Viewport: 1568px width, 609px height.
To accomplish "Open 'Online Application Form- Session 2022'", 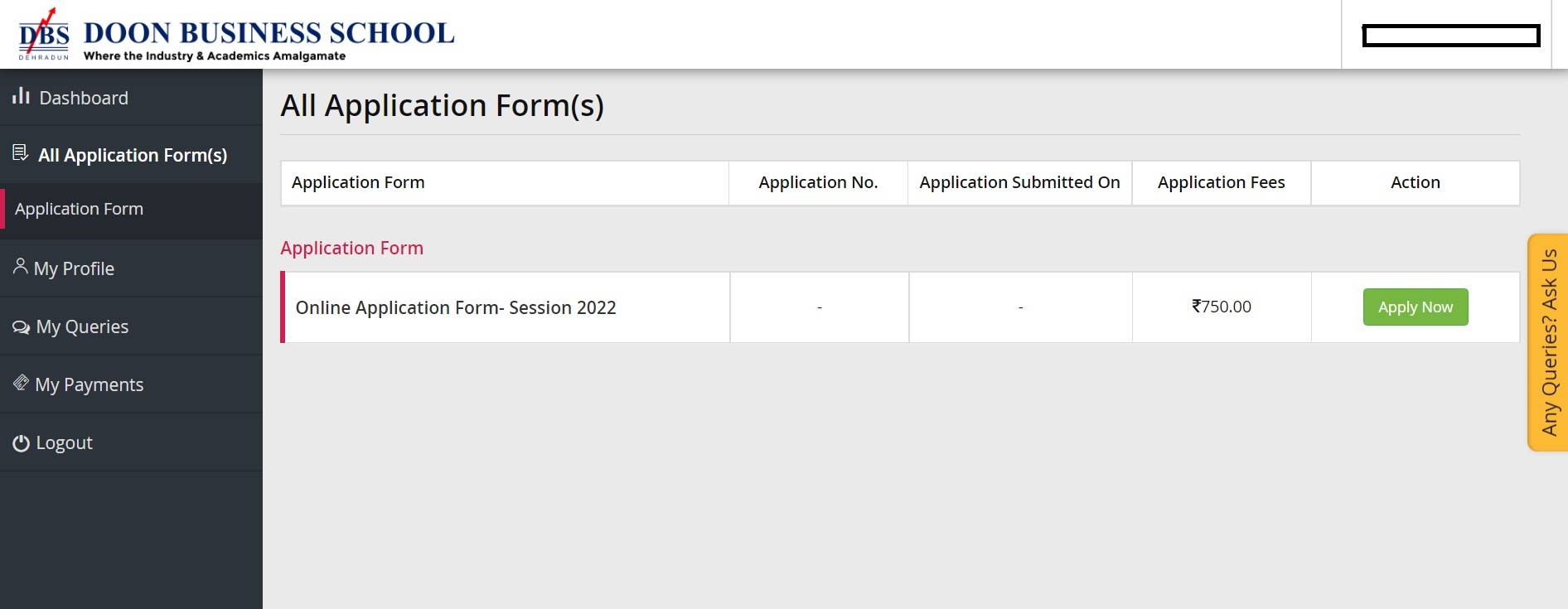I will 457,307.
